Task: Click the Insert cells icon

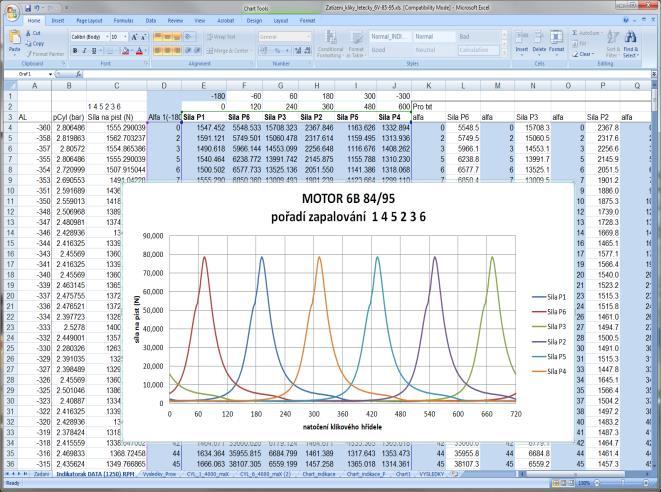Action: point(522,43)
